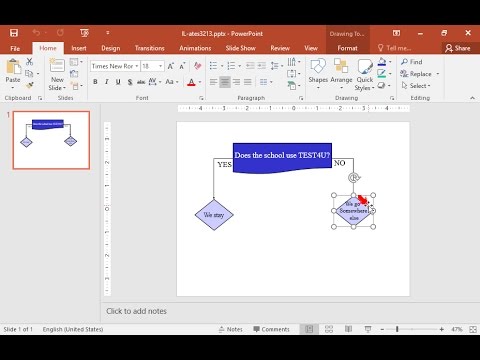
Task: Select slide 1 thumbnail
Action: 51,140
